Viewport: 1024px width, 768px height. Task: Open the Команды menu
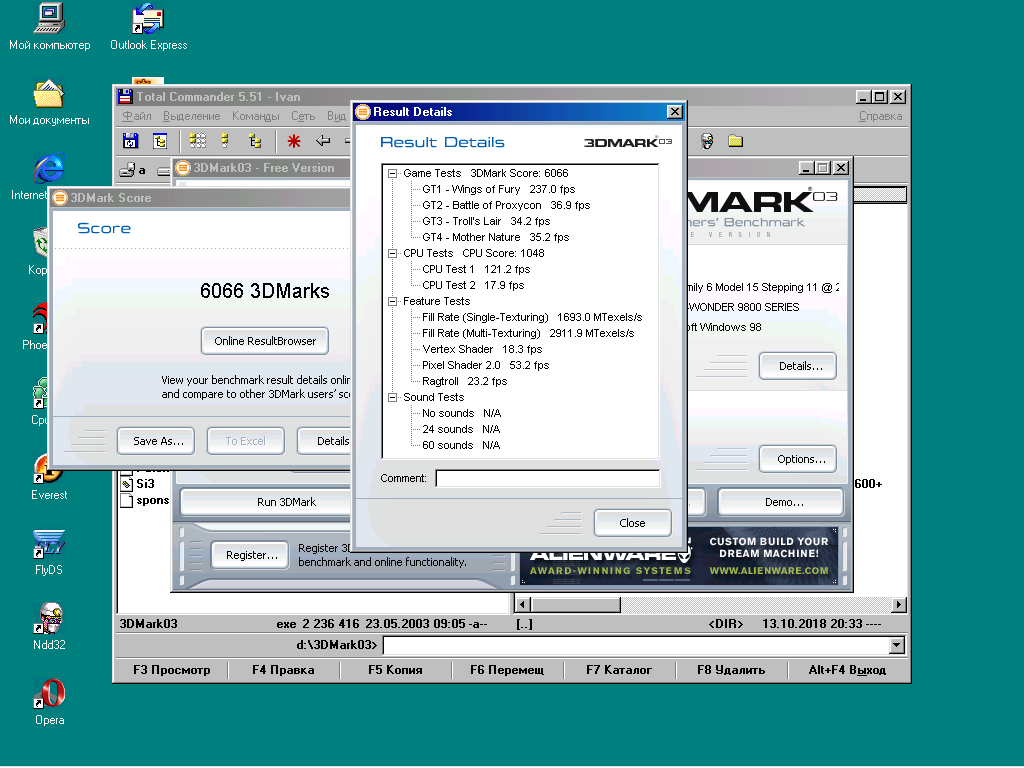coord(255,116)
